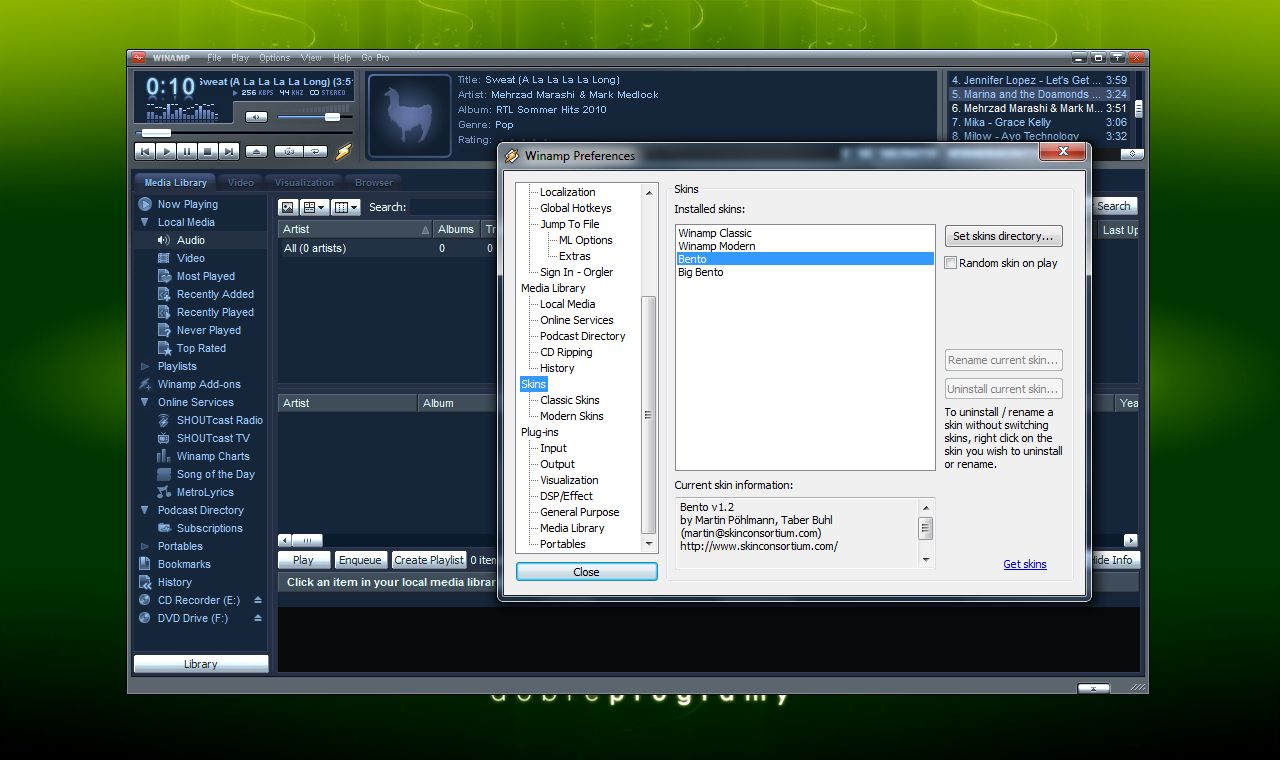Expand the Portables tree node
This screenshot has height=760, width=1280.
tap(145, 546)
